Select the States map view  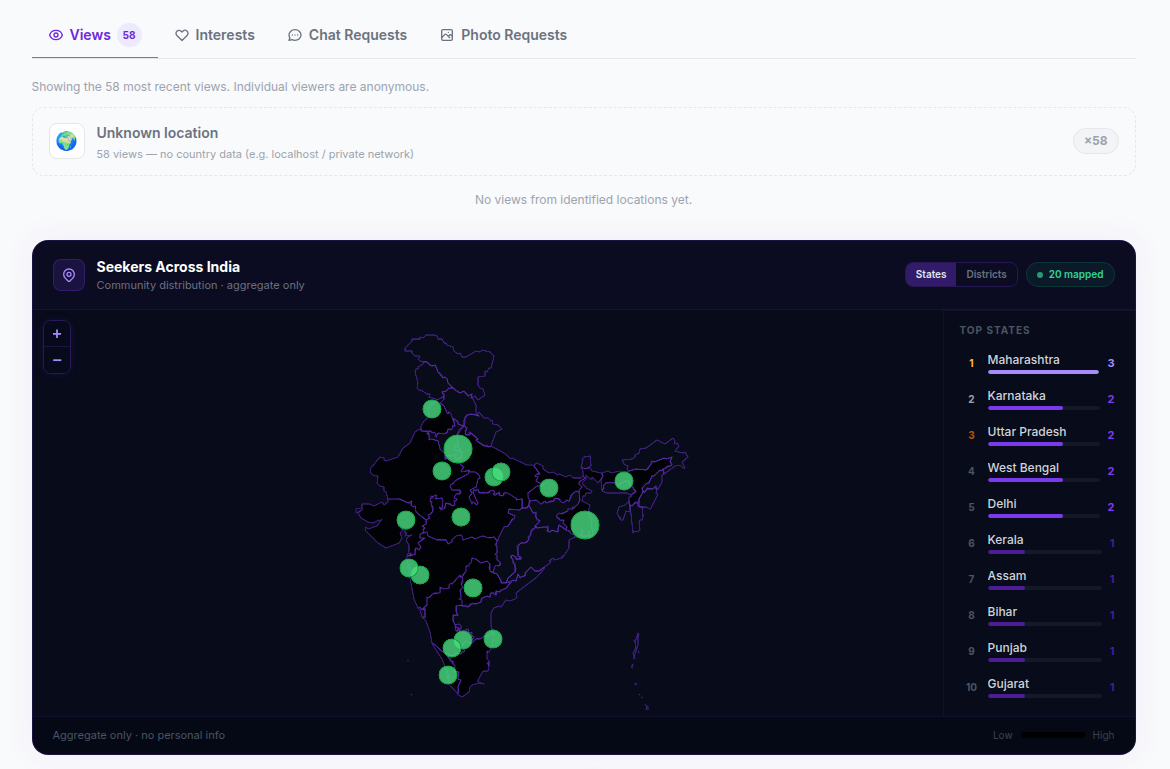[930, 274]
